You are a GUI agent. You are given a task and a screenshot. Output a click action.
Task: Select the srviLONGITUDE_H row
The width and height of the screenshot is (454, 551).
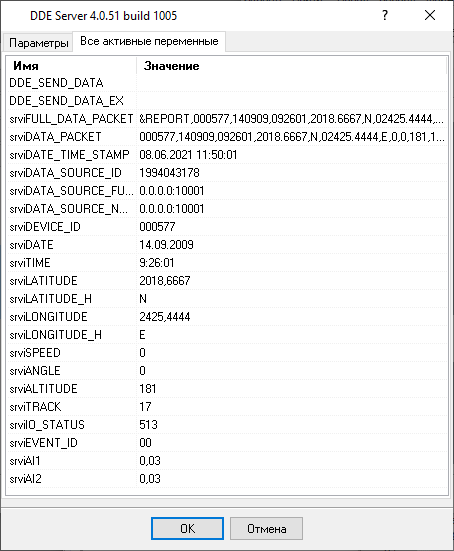pyautogui.click(x=227, y=335)
